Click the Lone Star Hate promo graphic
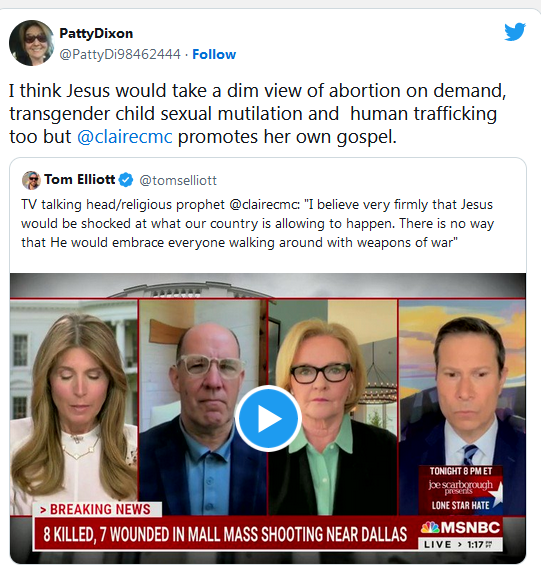Viewport: 541px width, 572px height. pyautogui.click(x=461, y=490)
